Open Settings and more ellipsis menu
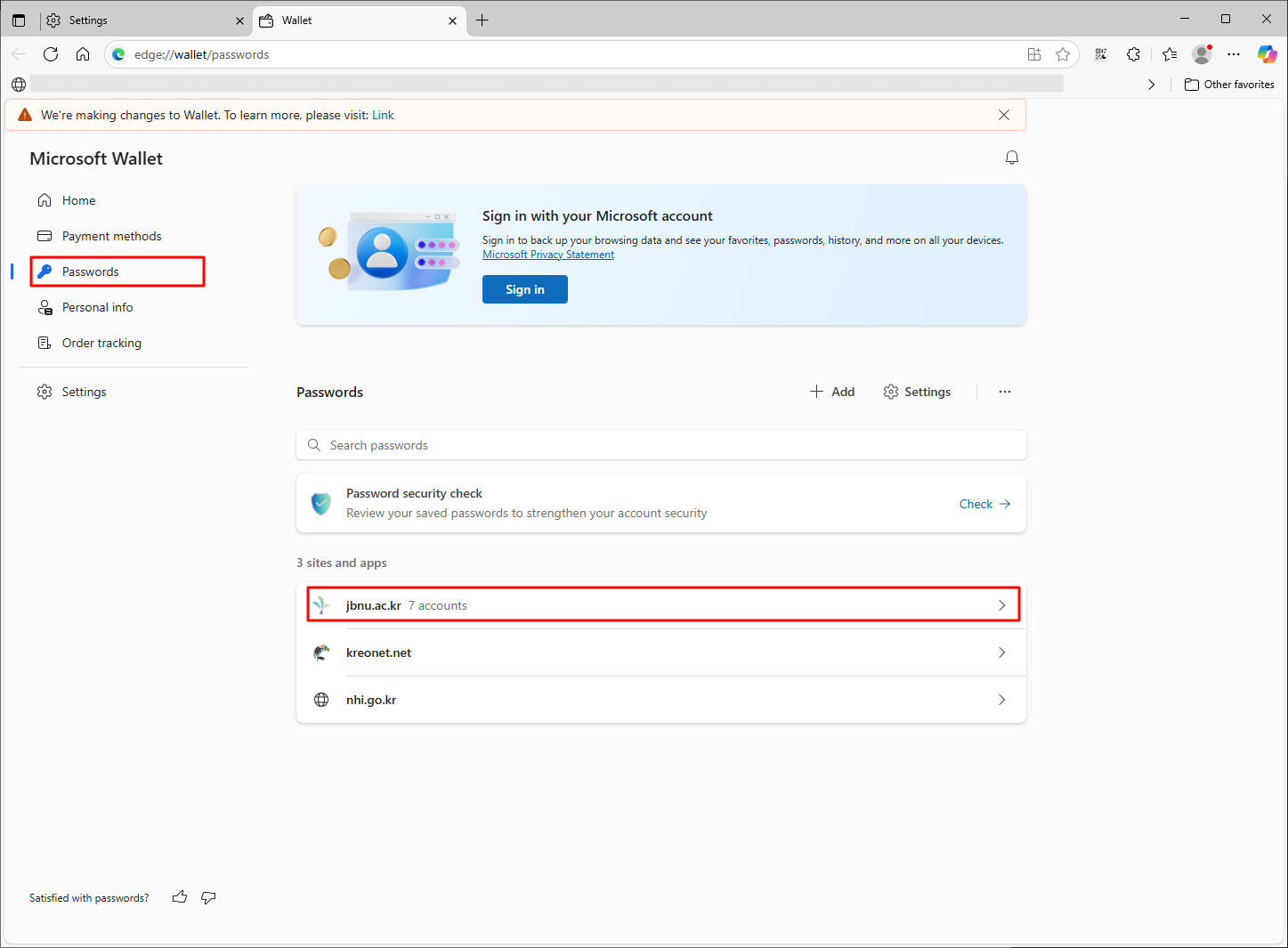 click(1234, 54)
